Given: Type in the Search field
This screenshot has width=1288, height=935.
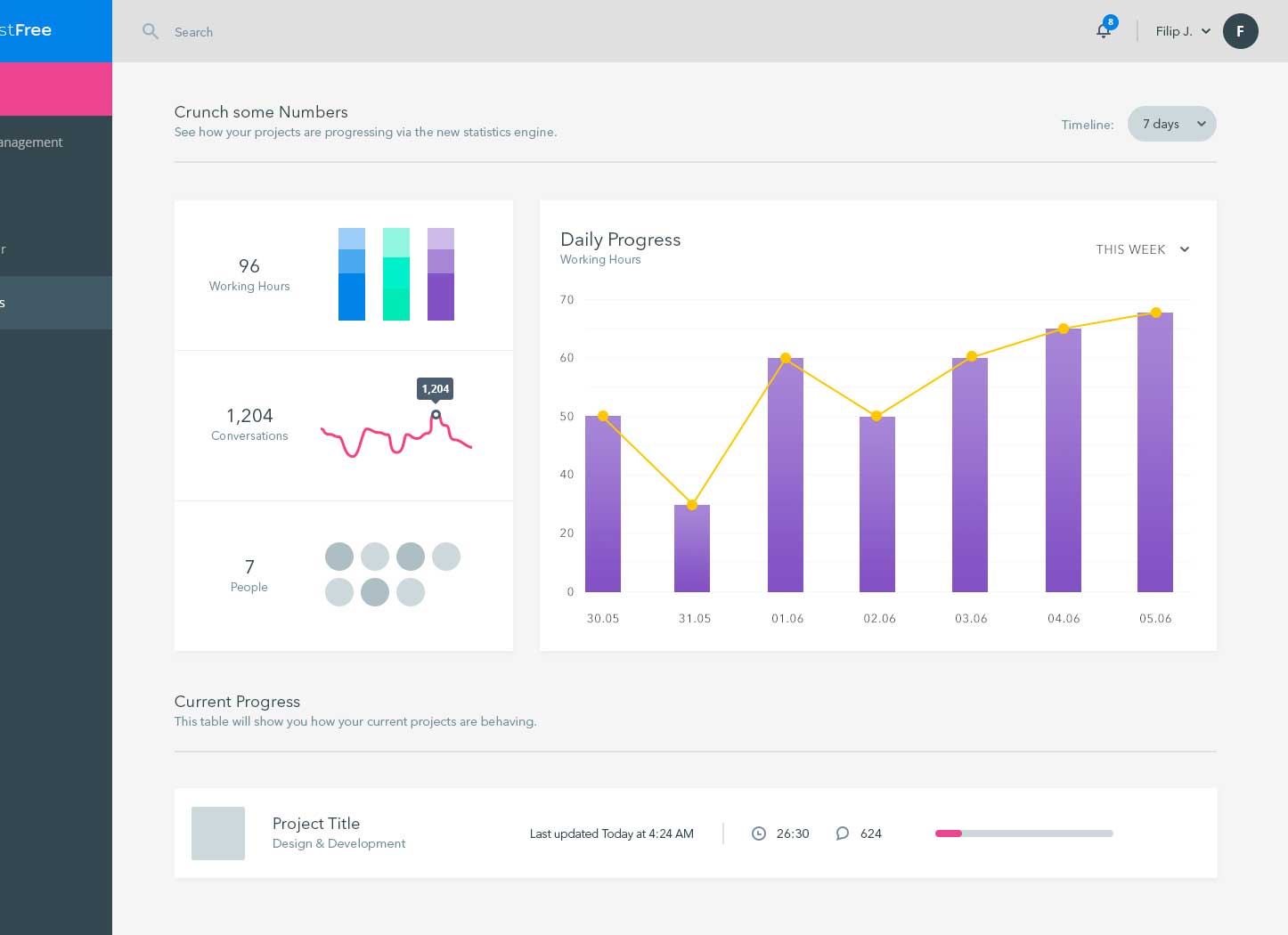Looking at the screenshot, I should click(356, 32).
